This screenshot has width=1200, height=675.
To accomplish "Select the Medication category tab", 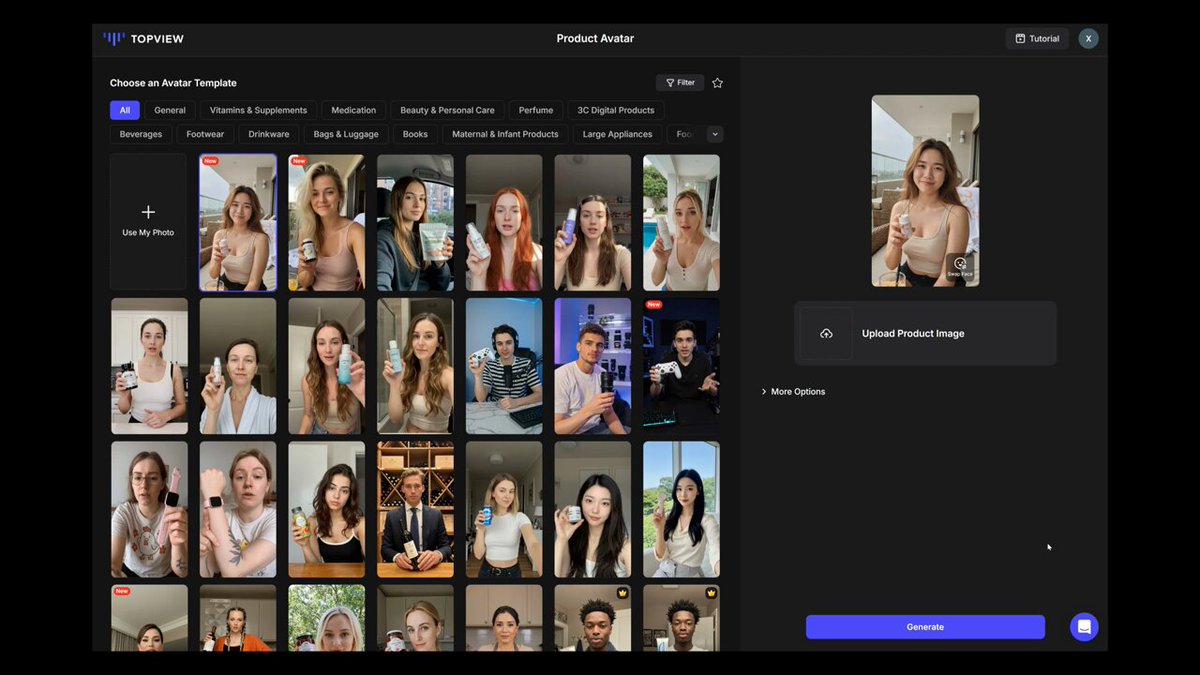I will [x=354, y=110].
